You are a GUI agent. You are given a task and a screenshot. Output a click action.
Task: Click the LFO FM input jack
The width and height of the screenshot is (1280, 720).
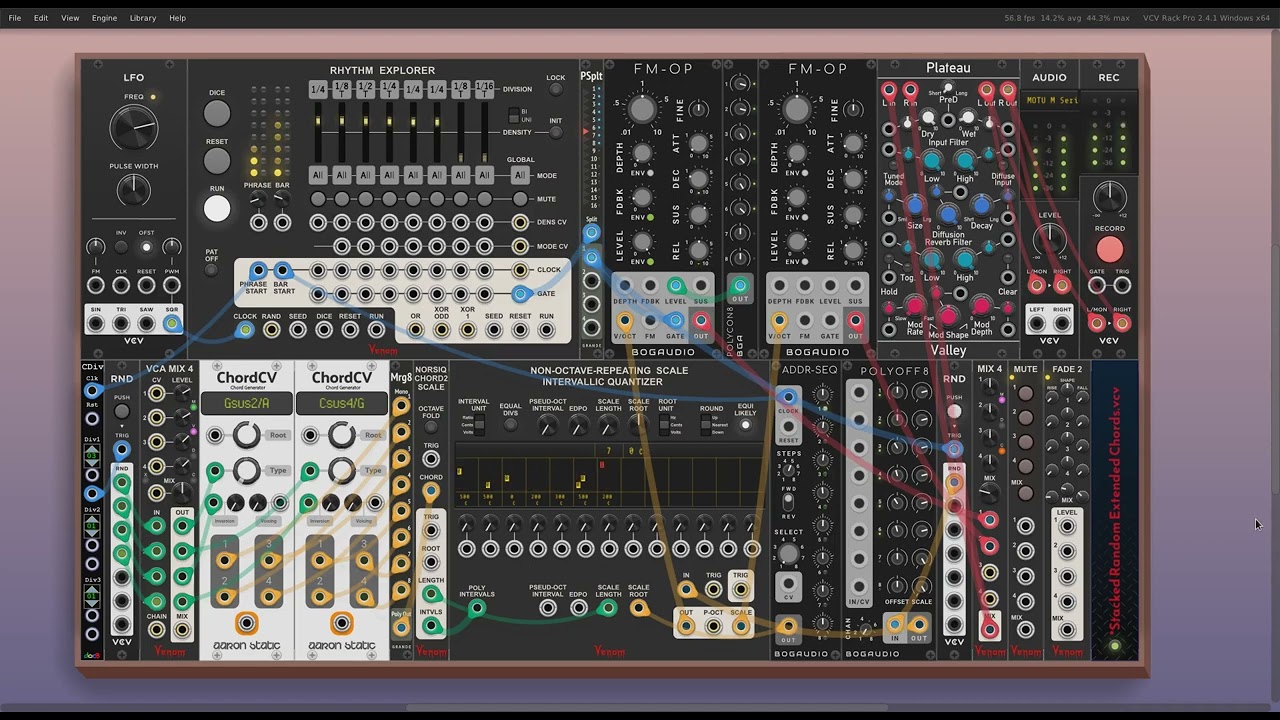tap(96, 285)
